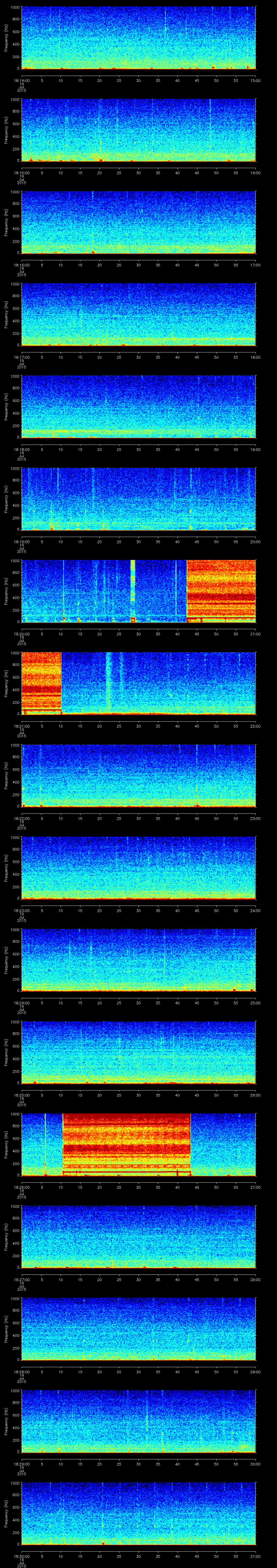Click the 18:18:00 start time label
This screenshot has width=277, height=1568.
point(21,450)
